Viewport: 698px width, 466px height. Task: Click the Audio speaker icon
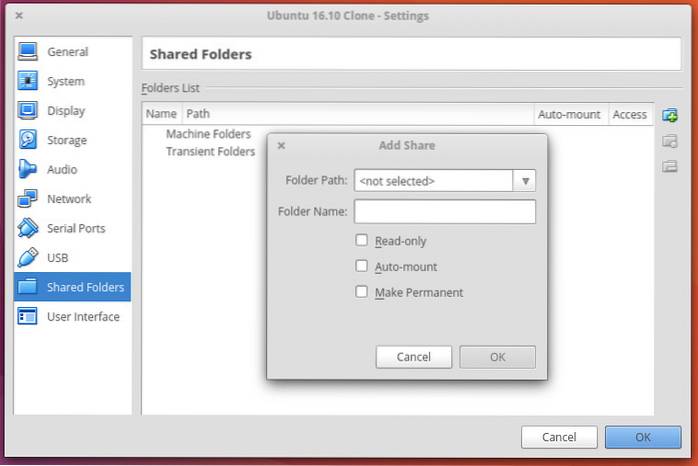pos(28,170)
